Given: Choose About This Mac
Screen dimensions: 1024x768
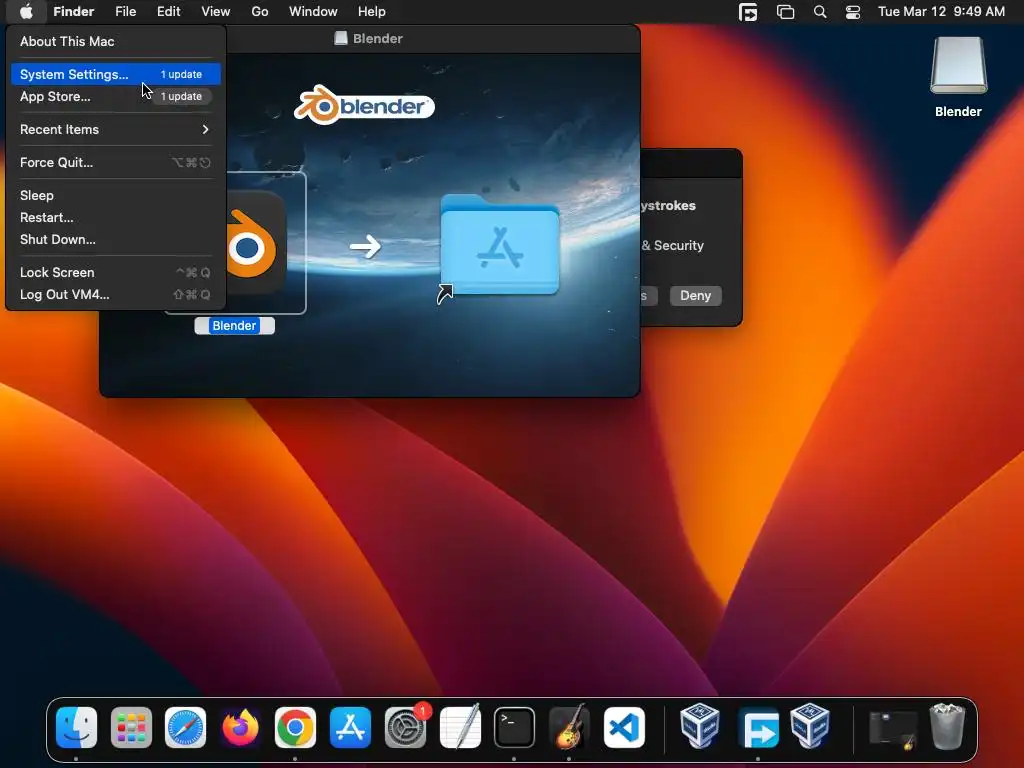Looking at the screenshot, I should pos(116,41).
